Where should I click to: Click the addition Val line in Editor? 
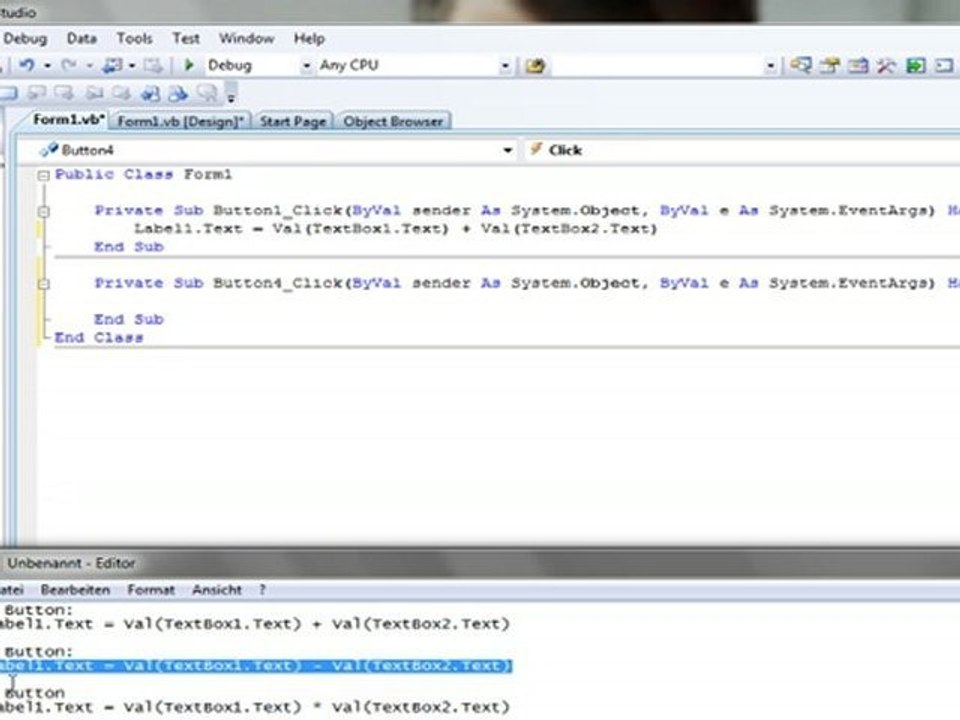[x=255, y=624]
